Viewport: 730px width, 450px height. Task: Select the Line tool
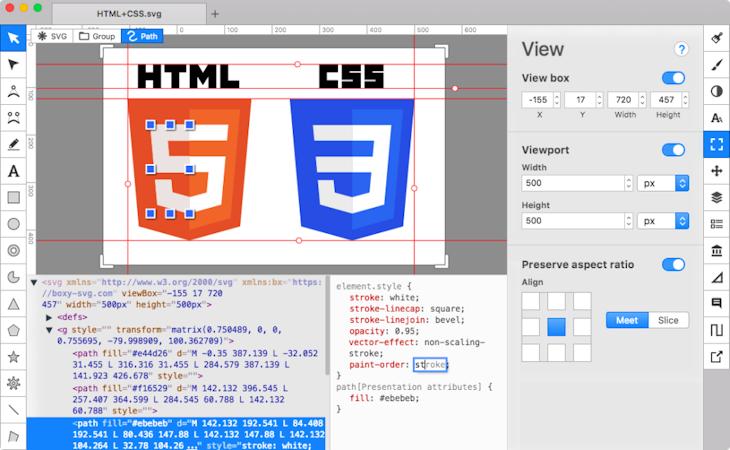pyautogui.click(x=13, y=410)
